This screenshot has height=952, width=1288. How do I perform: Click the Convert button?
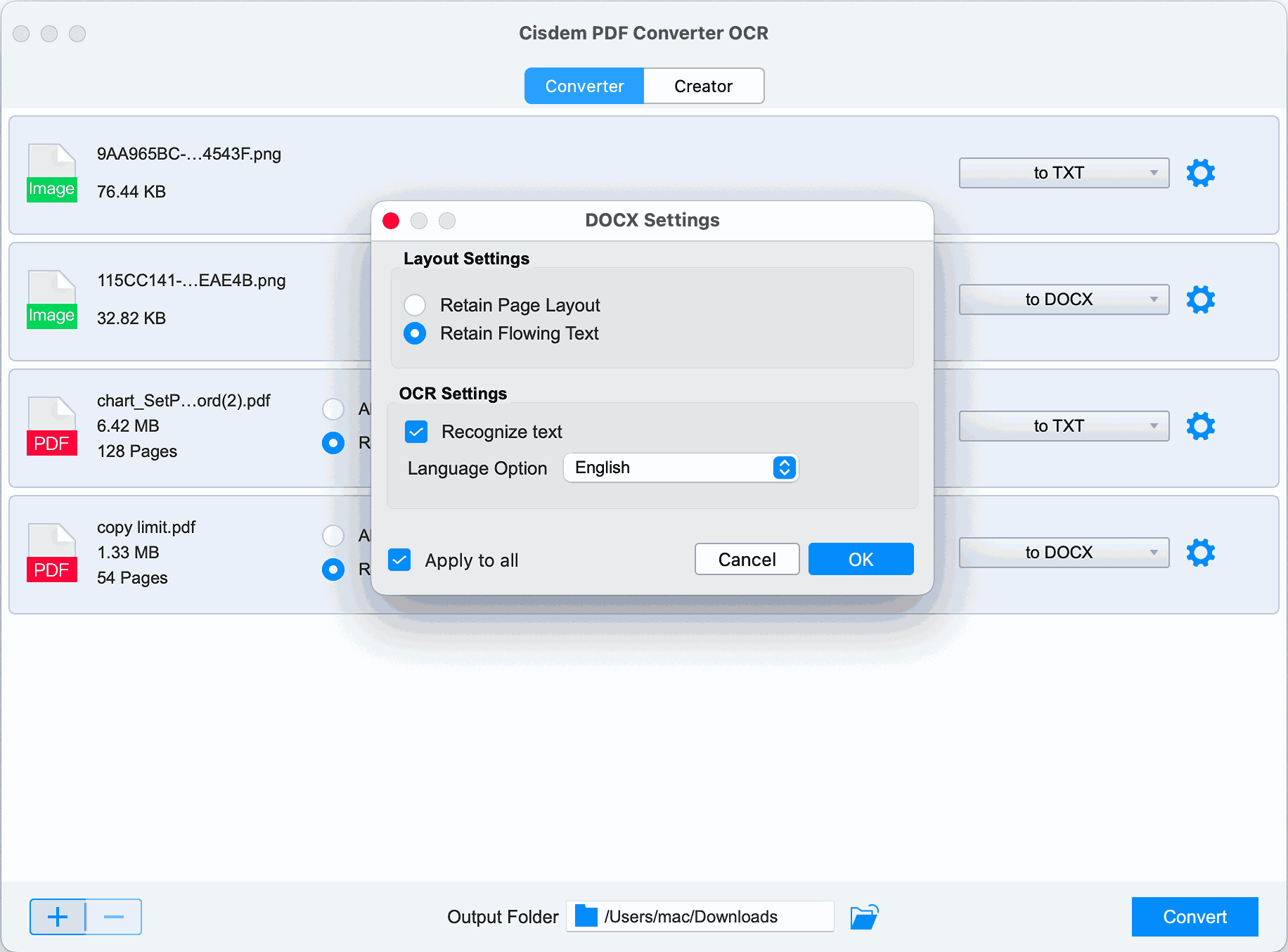point(1194,917)
